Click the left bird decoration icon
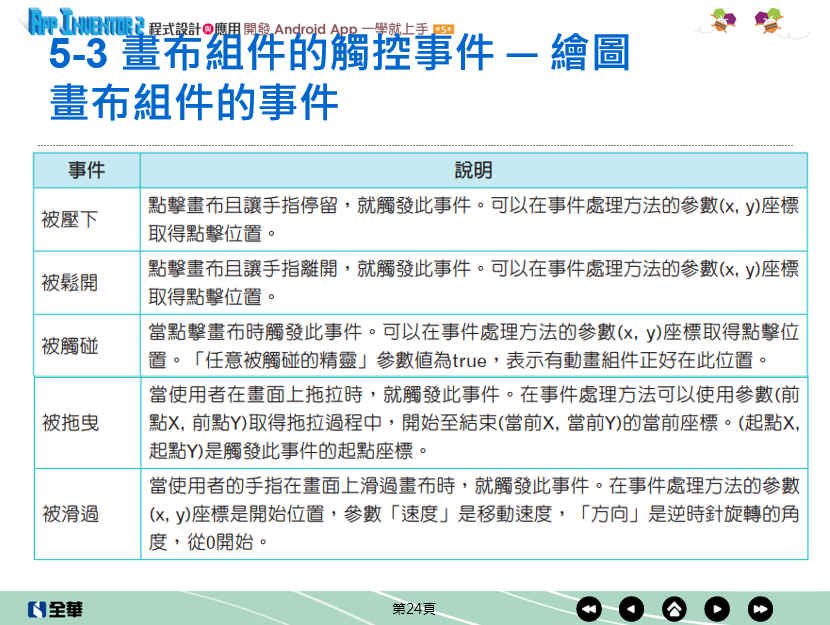This screenshot has height=625, width=830. 726,20
